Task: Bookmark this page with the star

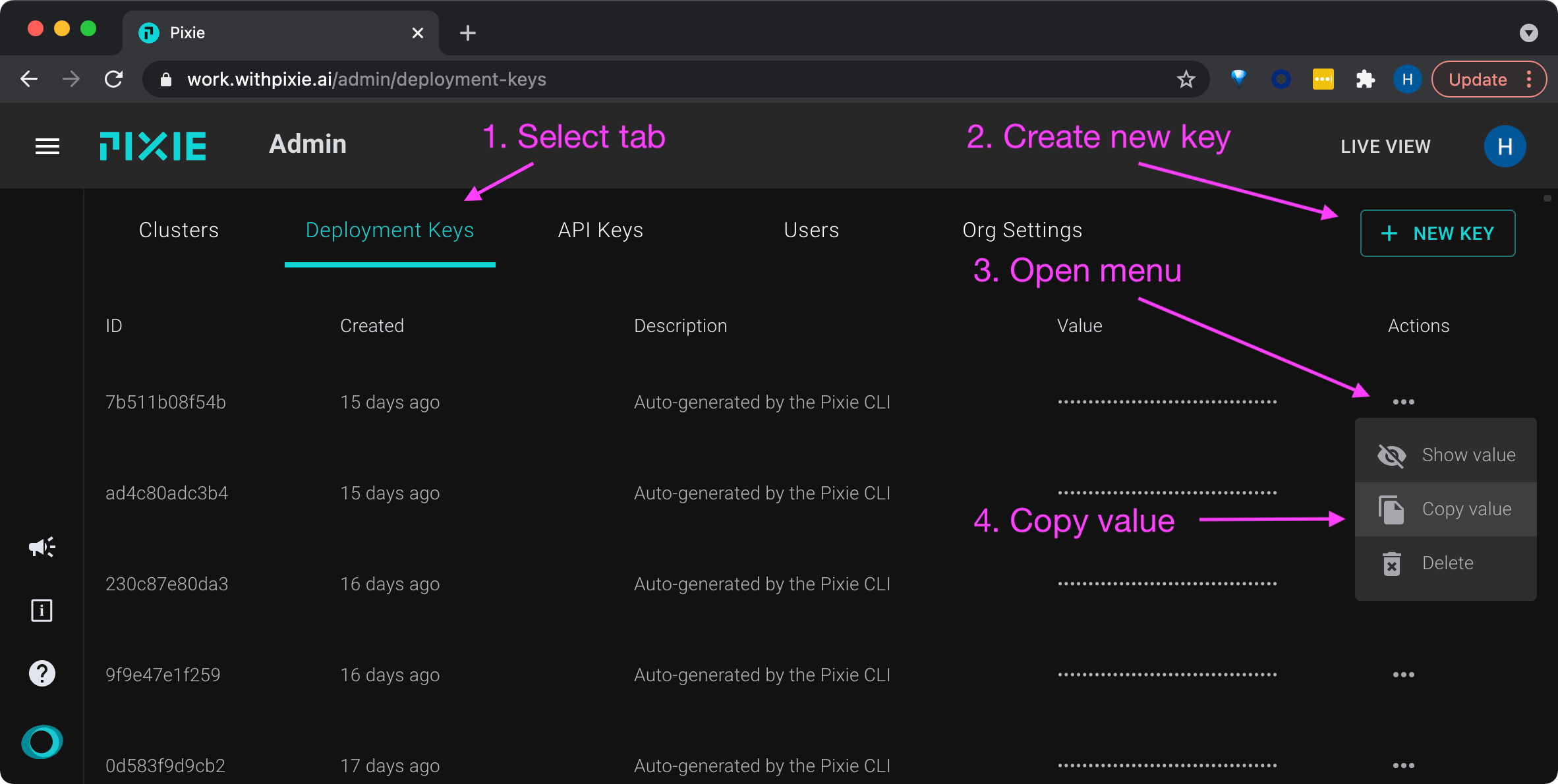Action: [x=1186, y=79]
